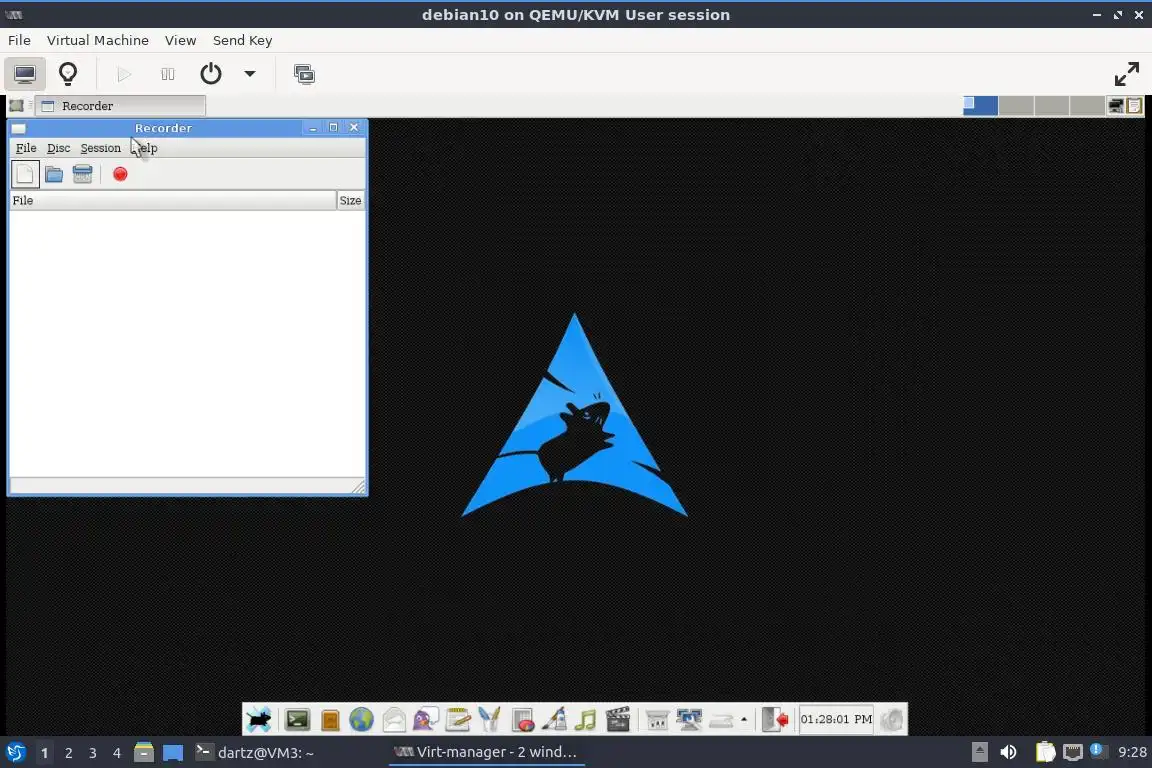The width and height of the screenshot is (1152, 768).
Task: Expand the shutdown options dropdown arrow
Action: pos(250,74)
